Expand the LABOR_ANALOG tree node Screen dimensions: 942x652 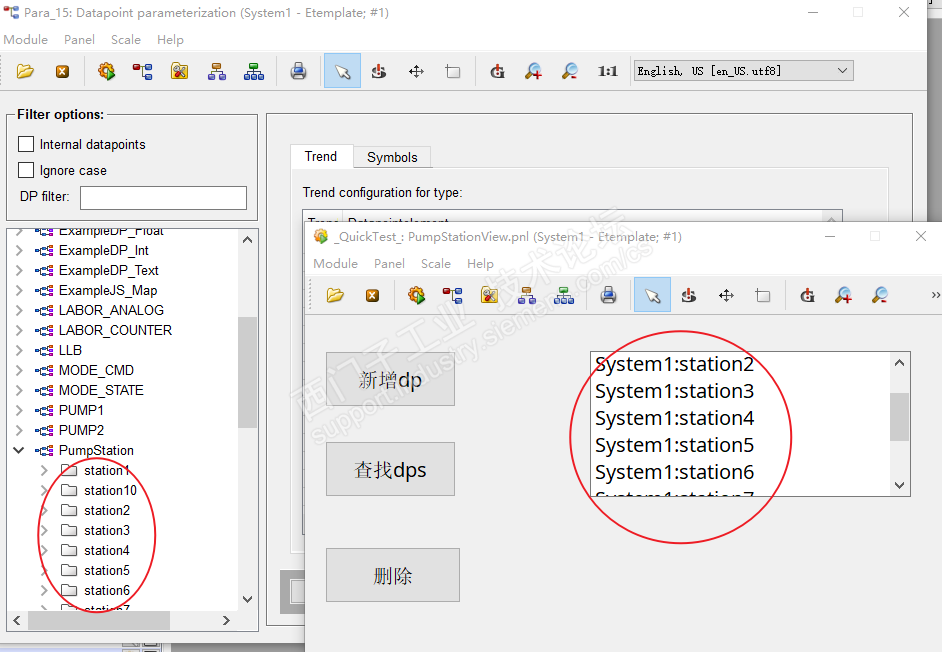click(19, 311)
